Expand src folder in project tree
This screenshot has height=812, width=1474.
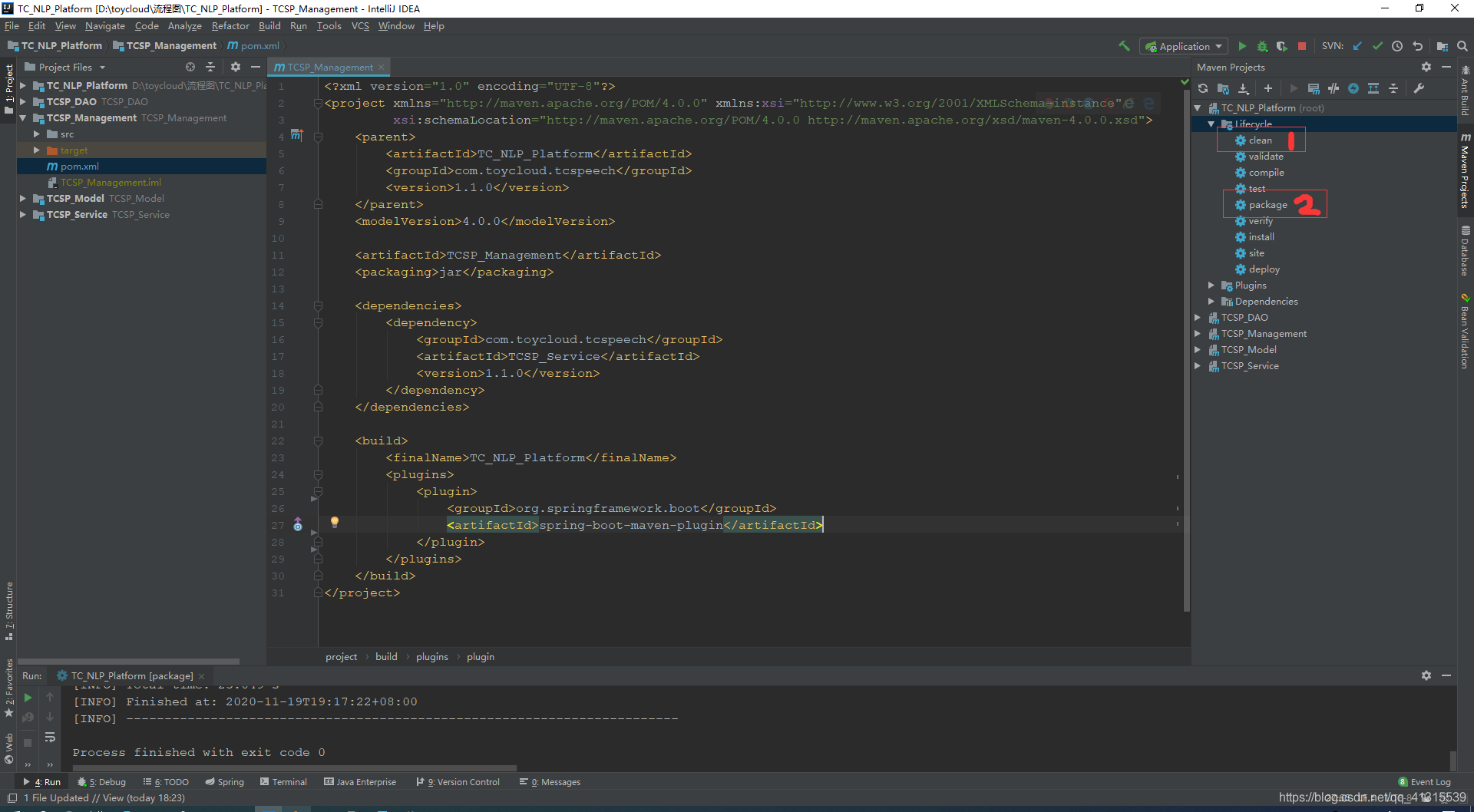coord(36,134)
